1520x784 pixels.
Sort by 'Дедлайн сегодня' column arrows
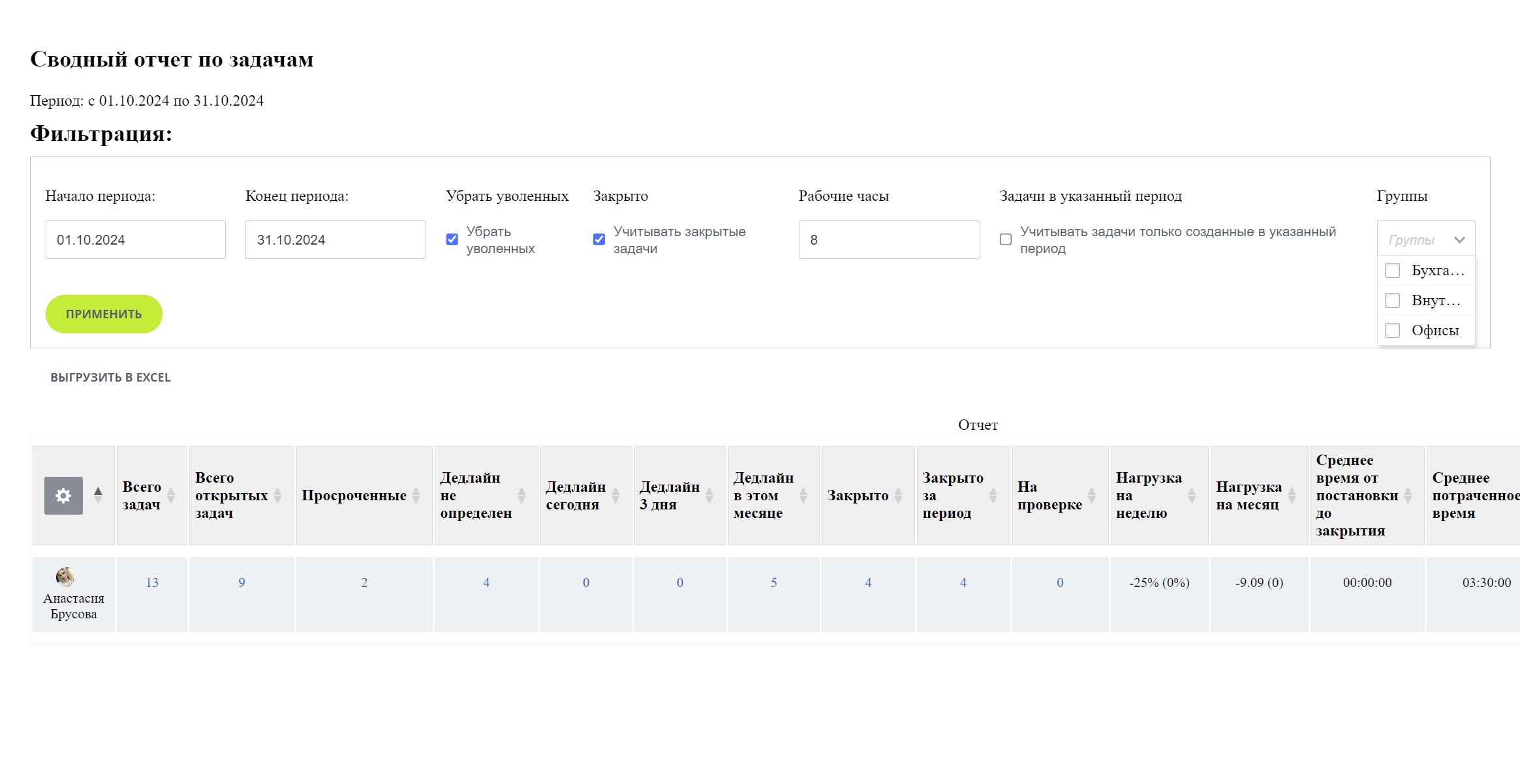[x=615, y=496]
